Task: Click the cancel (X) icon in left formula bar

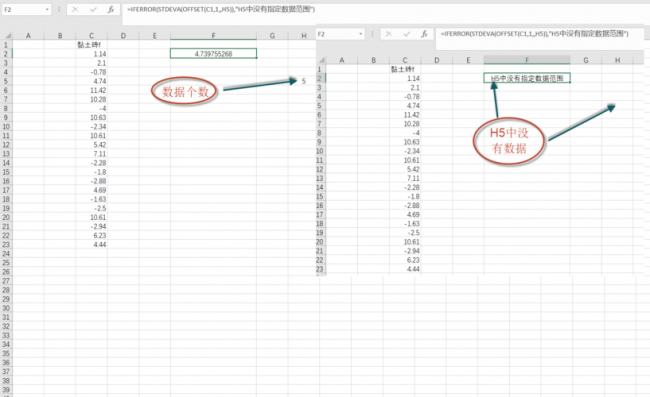Action: (x=75, y=9)
